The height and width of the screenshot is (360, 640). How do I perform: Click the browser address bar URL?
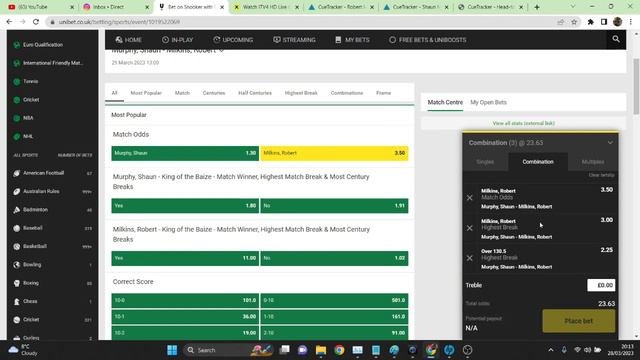coord(119,22)
